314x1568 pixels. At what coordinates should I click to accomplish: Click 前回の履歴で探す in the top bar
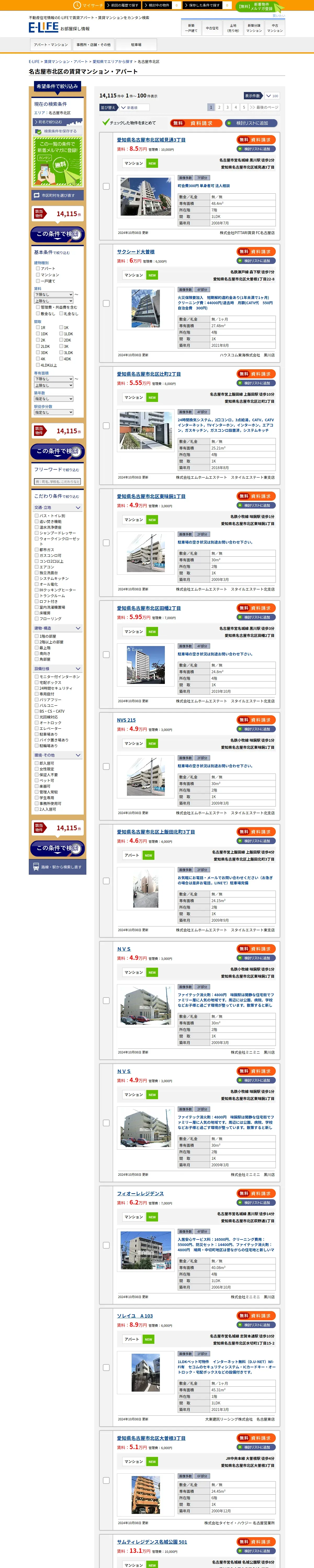pos(123,5)
